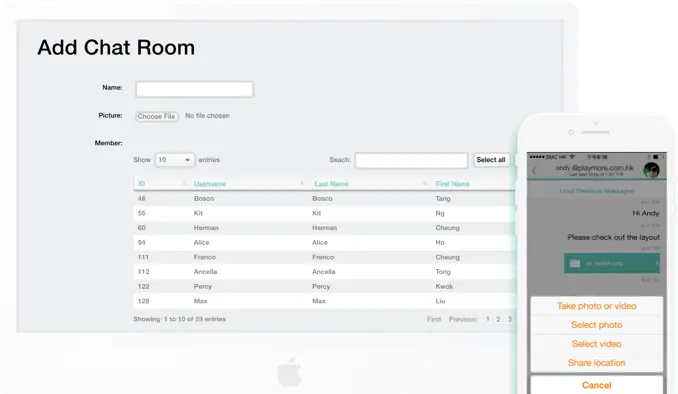This screenshot has width=678, height=394.
Task: Choose Select photo option
Action: point(596,325)
